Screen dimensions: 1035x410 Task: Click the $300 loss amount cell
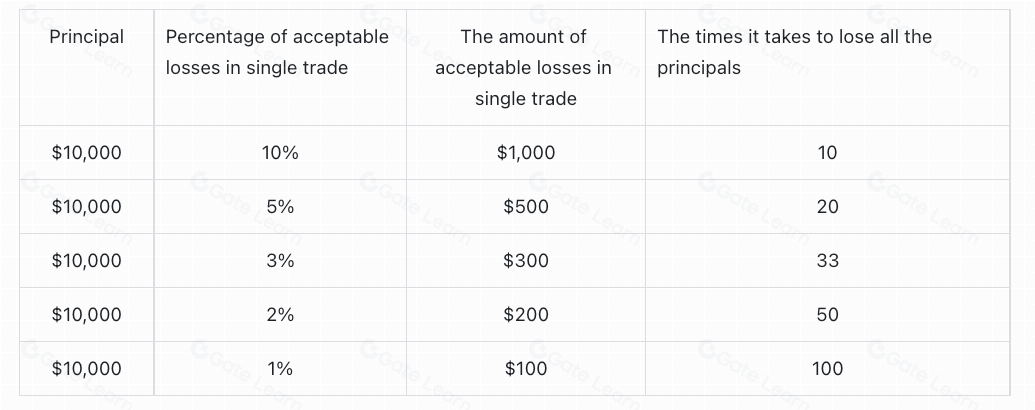pyautogui.click(x=525, y=261)
